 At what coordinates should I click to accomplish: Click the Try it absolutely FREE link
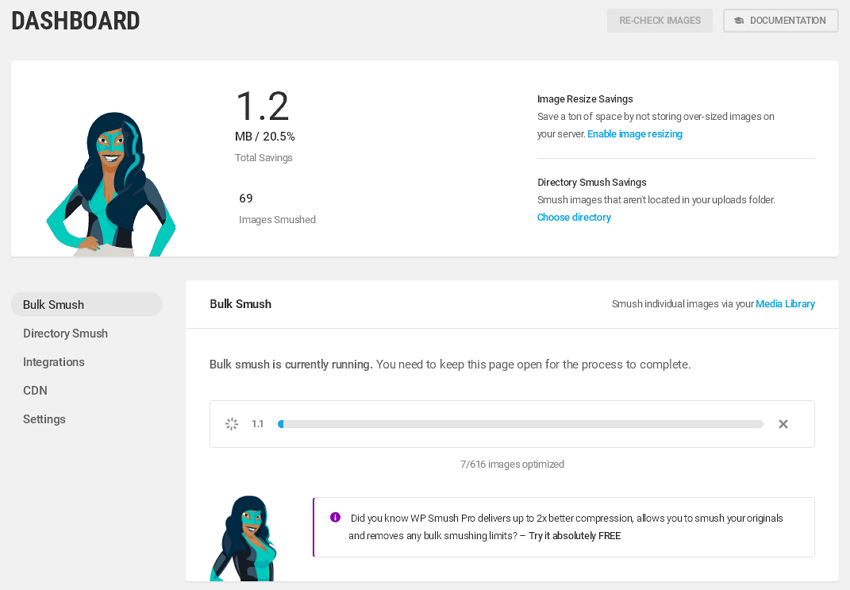click(575, 536)
